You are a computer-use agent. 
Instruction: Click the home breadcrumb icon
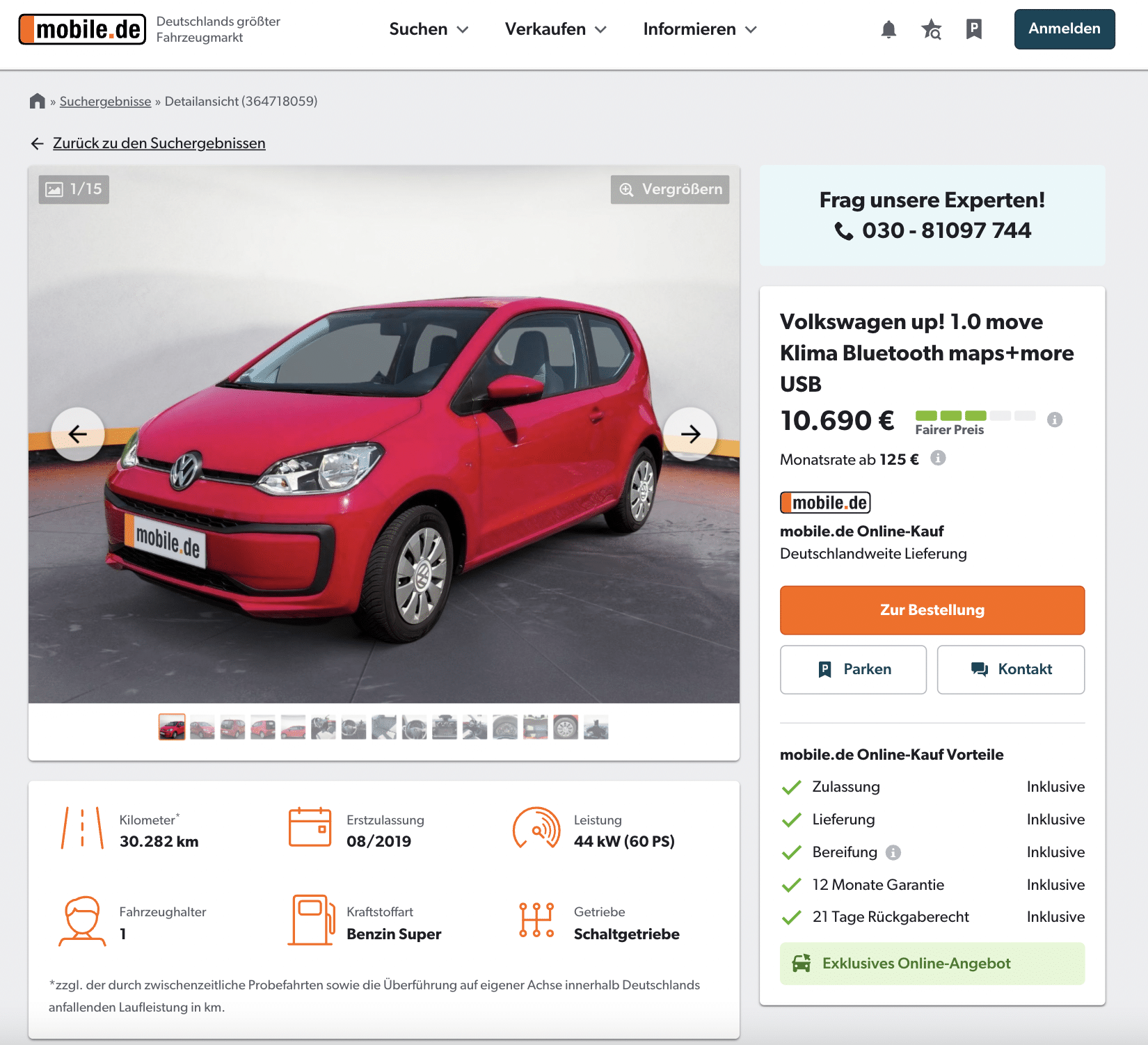point(38,101)
